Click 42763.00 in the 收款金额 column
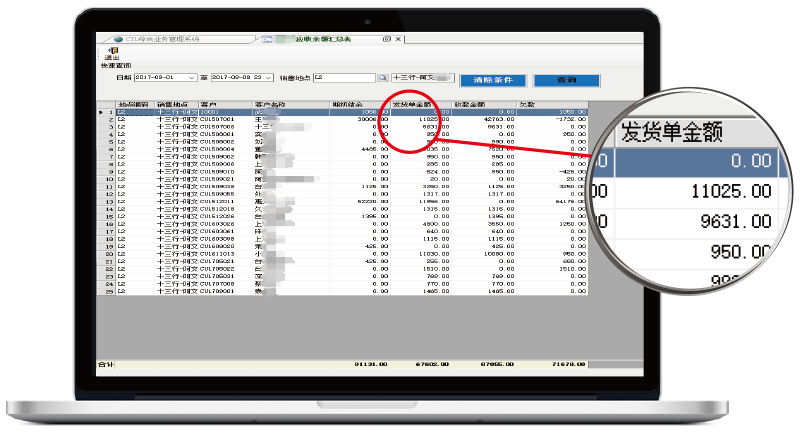 (498, 119)
